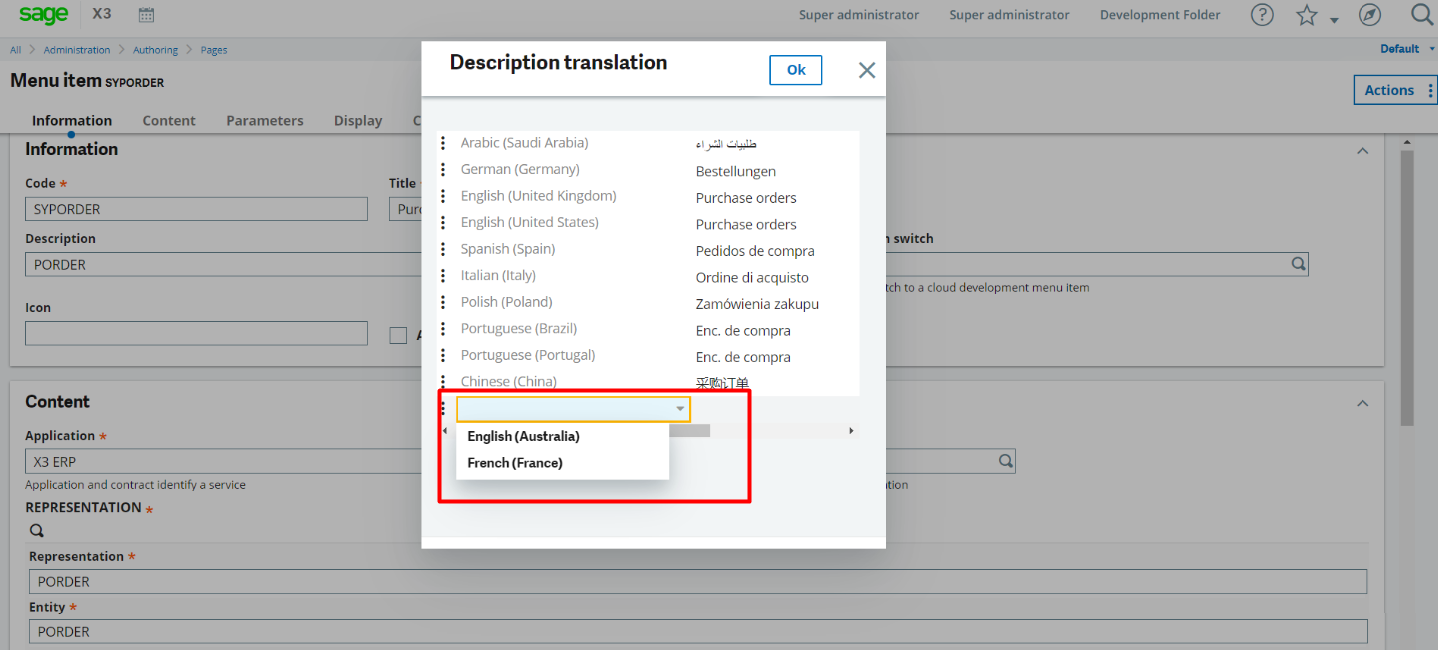This screenshot has width=1438, height=650.
Task: Click the favorites star icon
Action: [1309, 14]
